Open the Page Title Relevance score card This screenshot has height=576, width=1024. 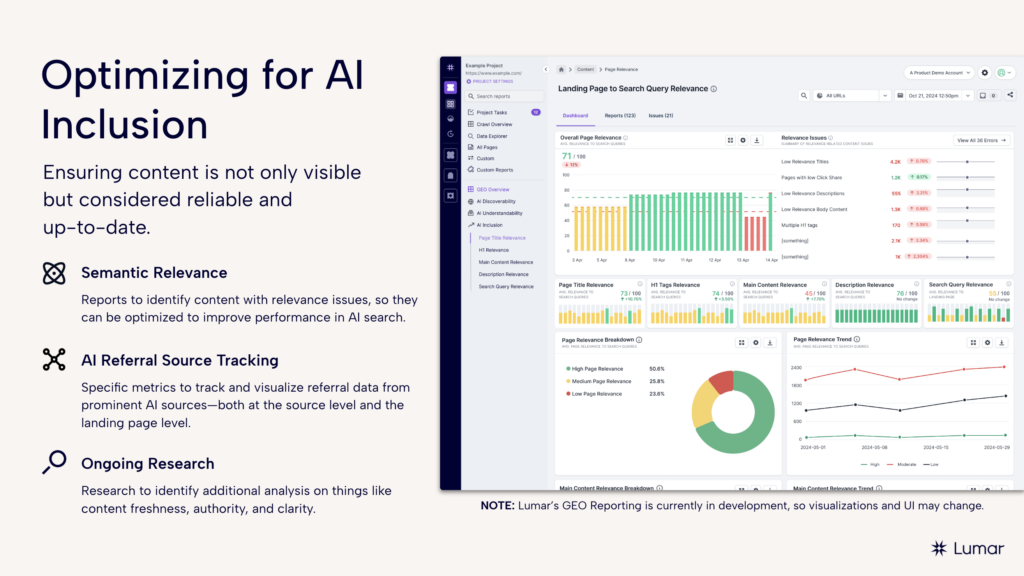(x=600, y=303)
